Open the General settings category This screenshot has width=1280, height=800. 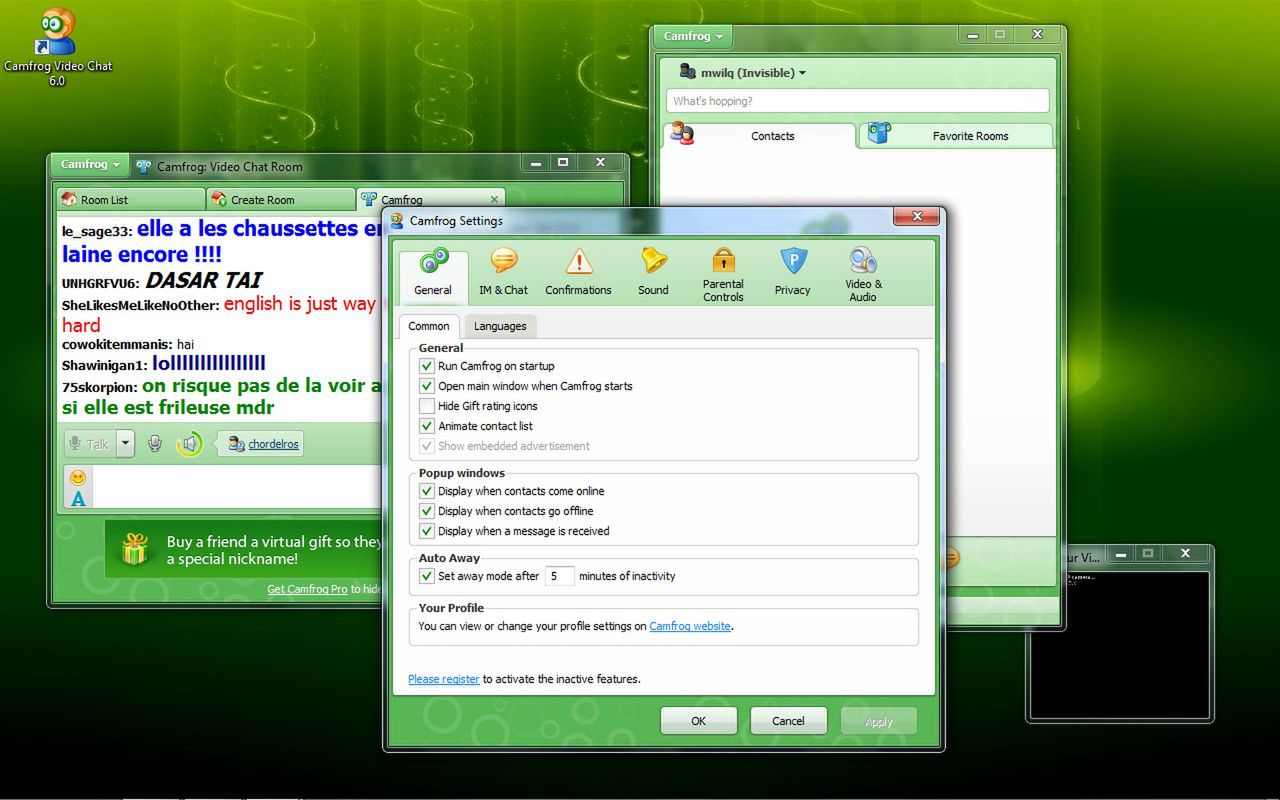[433, 274]
